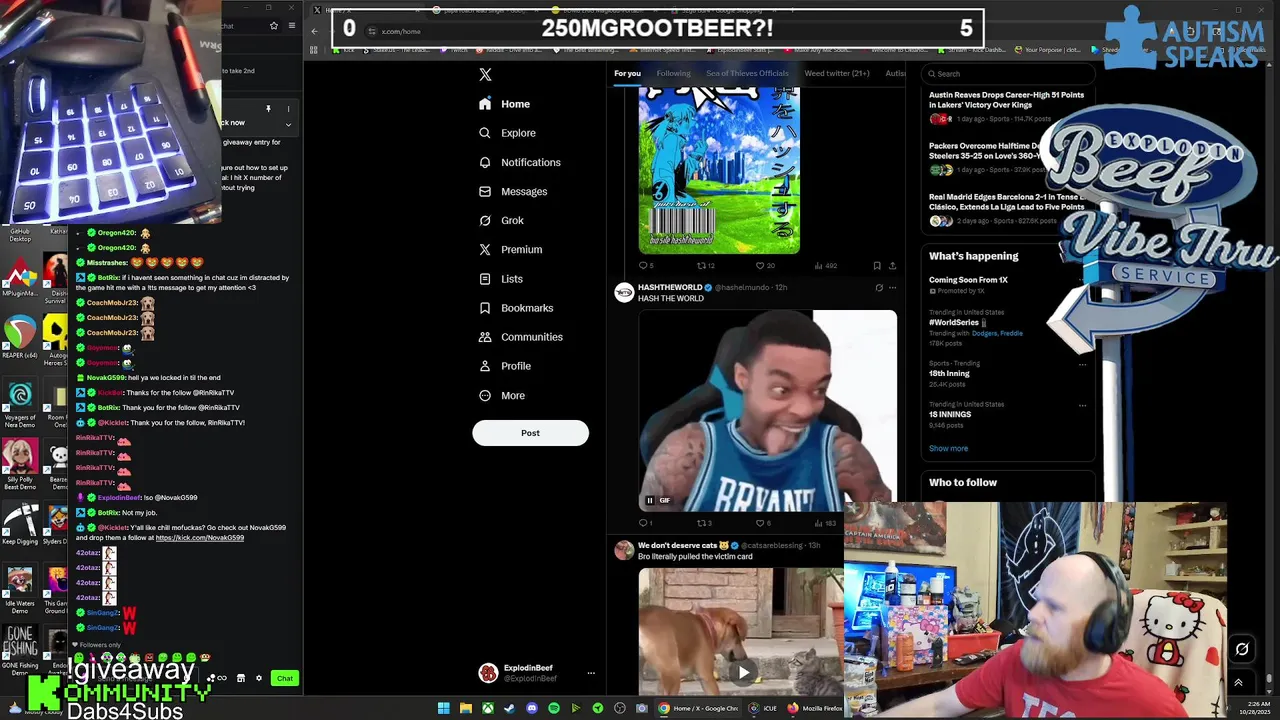Share the post above HASHTHEWORLD
Viewport: 1280px width, 720px height.
[x=892, y=266]
